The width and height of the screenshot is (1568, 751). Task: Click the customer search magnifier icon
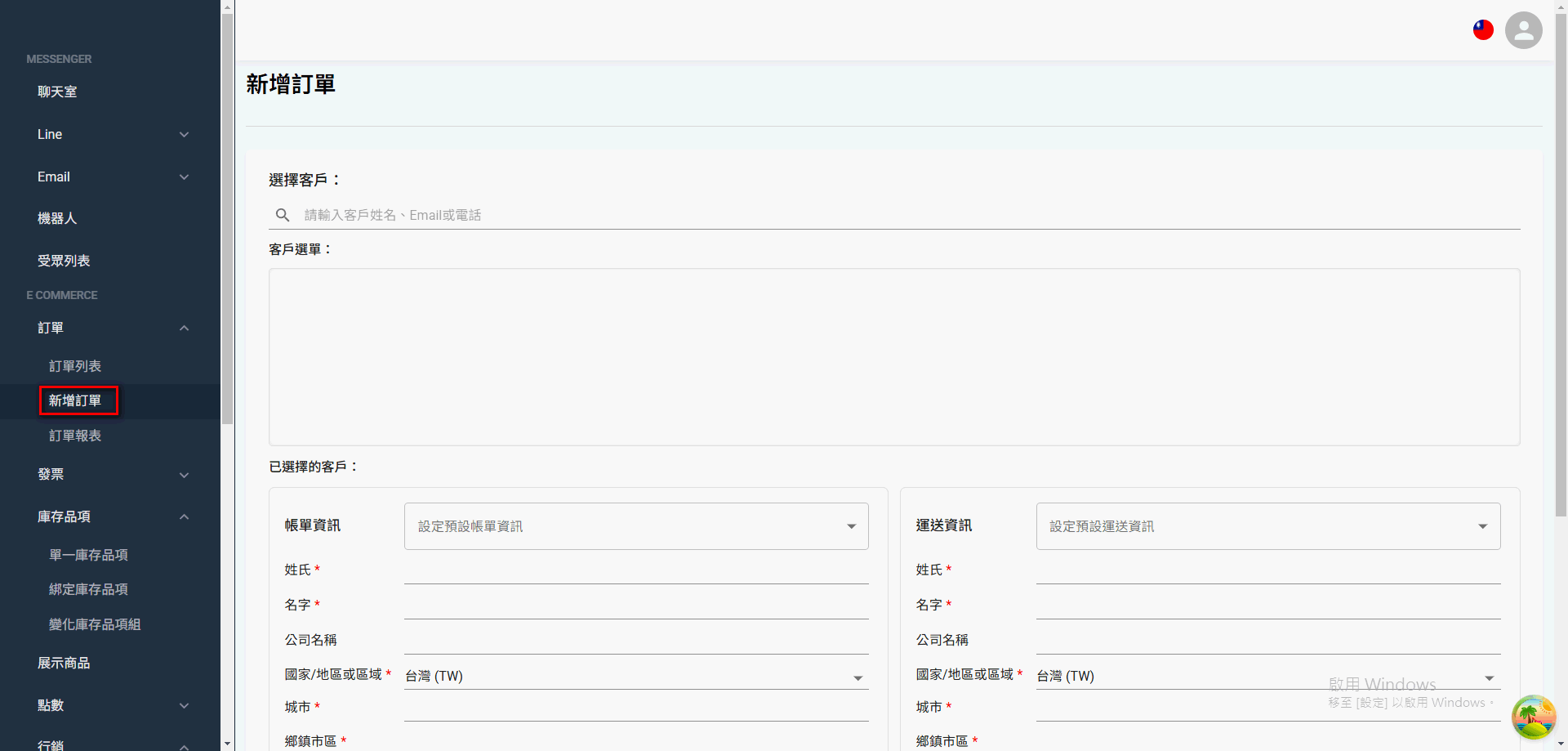coord(283,215)
